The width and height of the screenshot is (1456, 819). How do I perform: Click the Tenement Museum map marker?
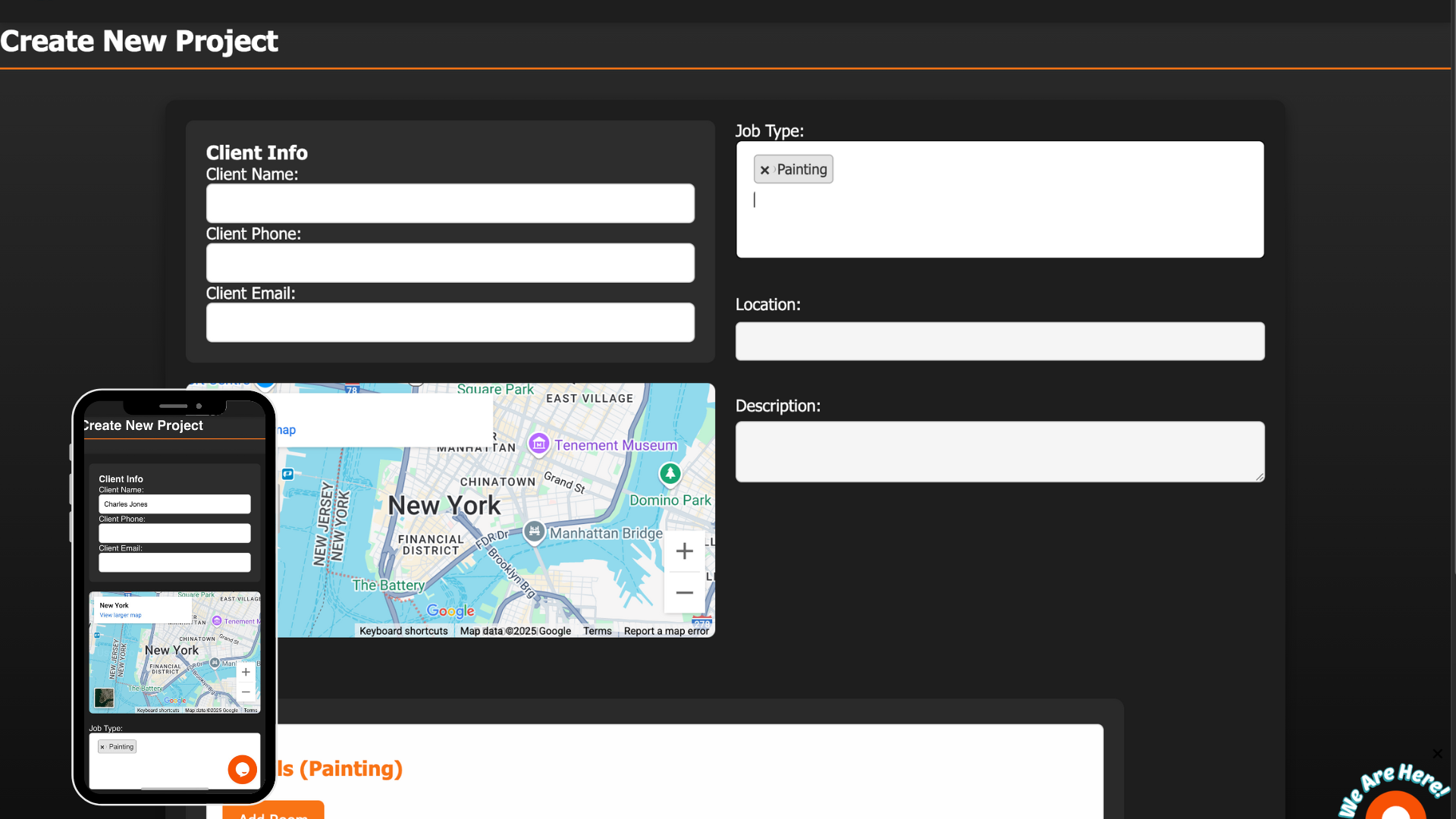coord(538,444)
